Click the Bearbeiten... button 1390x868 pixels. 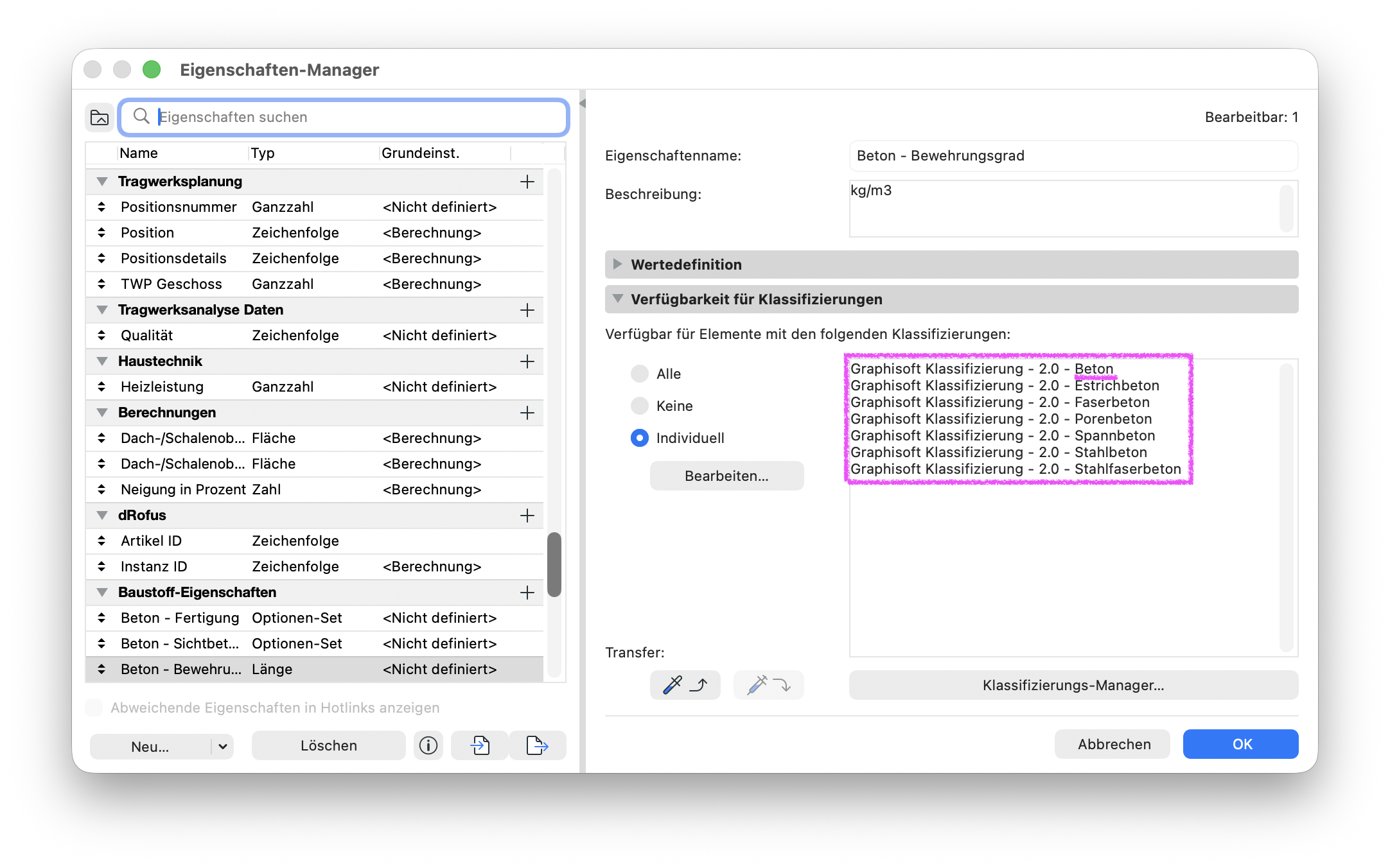click(x=726, y=476)
